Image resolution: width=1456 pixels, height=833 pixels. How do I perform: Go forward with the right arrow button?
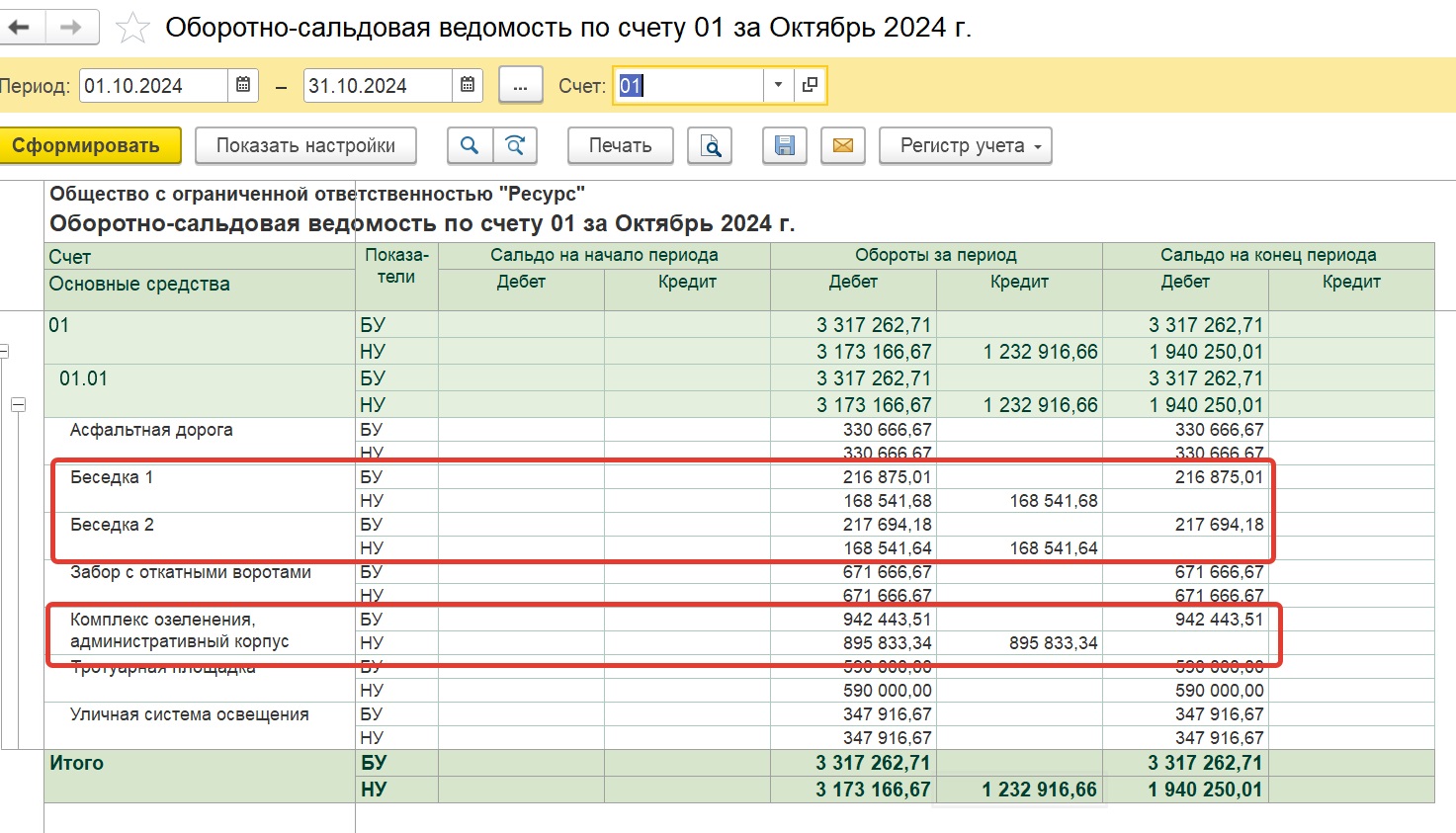click(71, 28)
